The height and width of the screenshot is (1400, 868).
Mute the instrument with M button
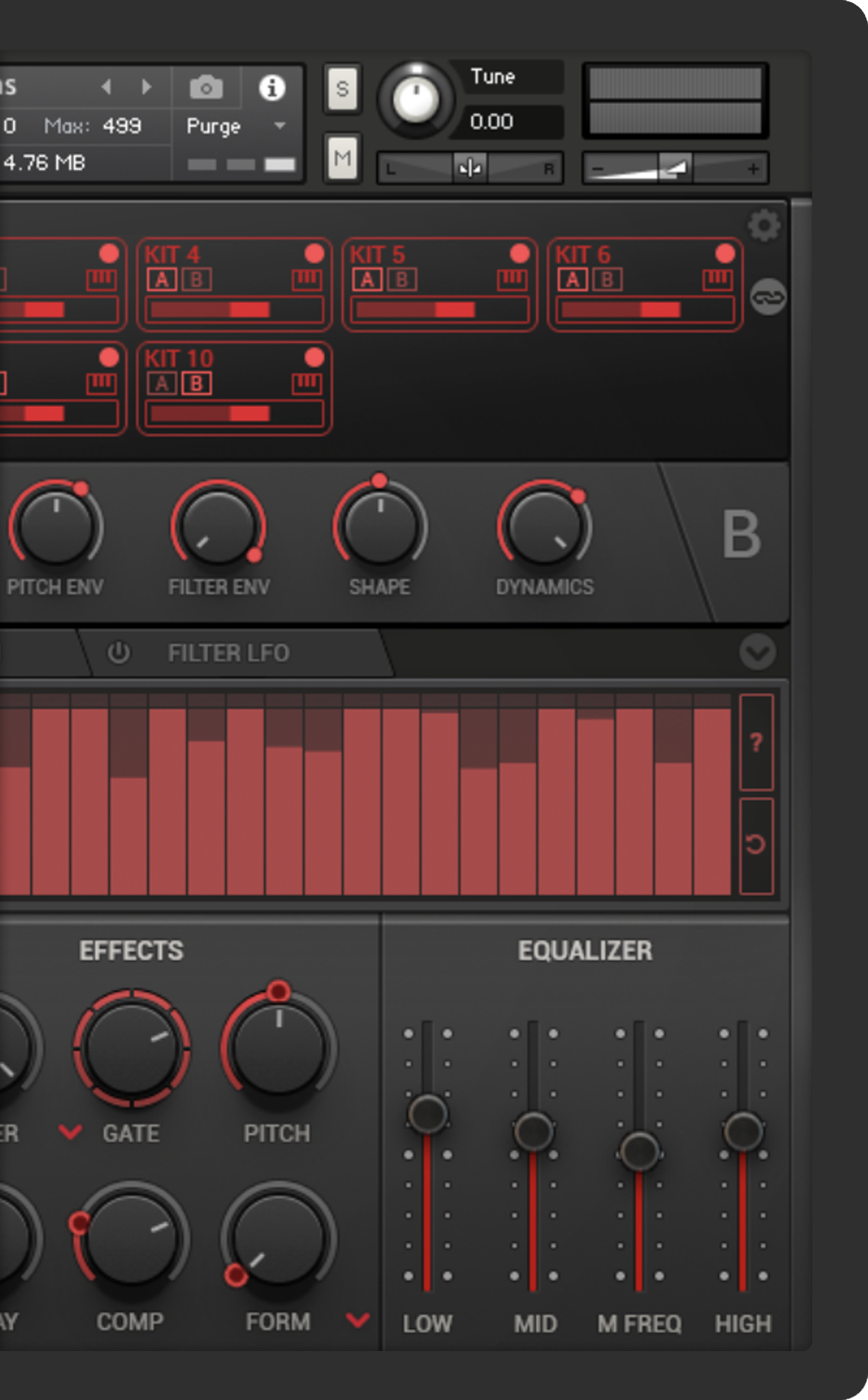tap(342, 158)
